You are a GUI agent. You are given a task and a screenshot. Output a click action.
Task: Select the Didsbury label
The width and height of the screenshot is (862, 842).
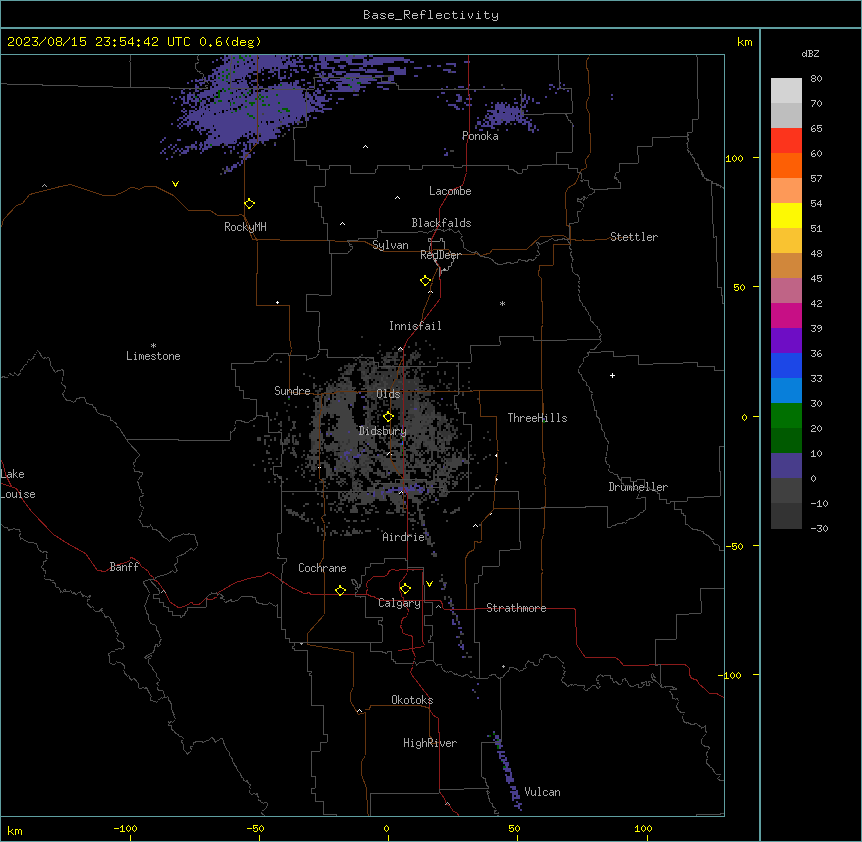[383, 431]
